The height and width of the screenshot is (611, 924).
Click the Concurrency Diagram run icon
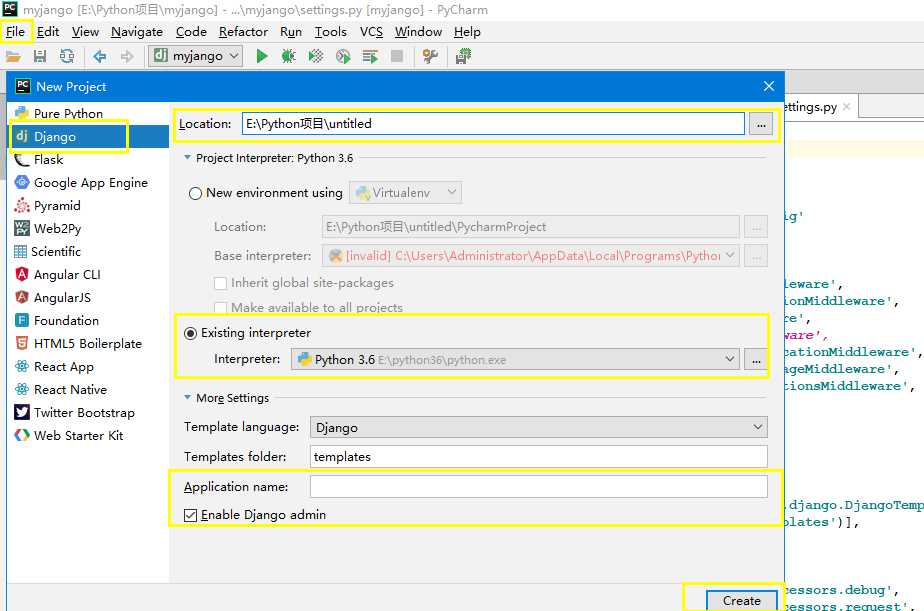(x=370, y=57)
